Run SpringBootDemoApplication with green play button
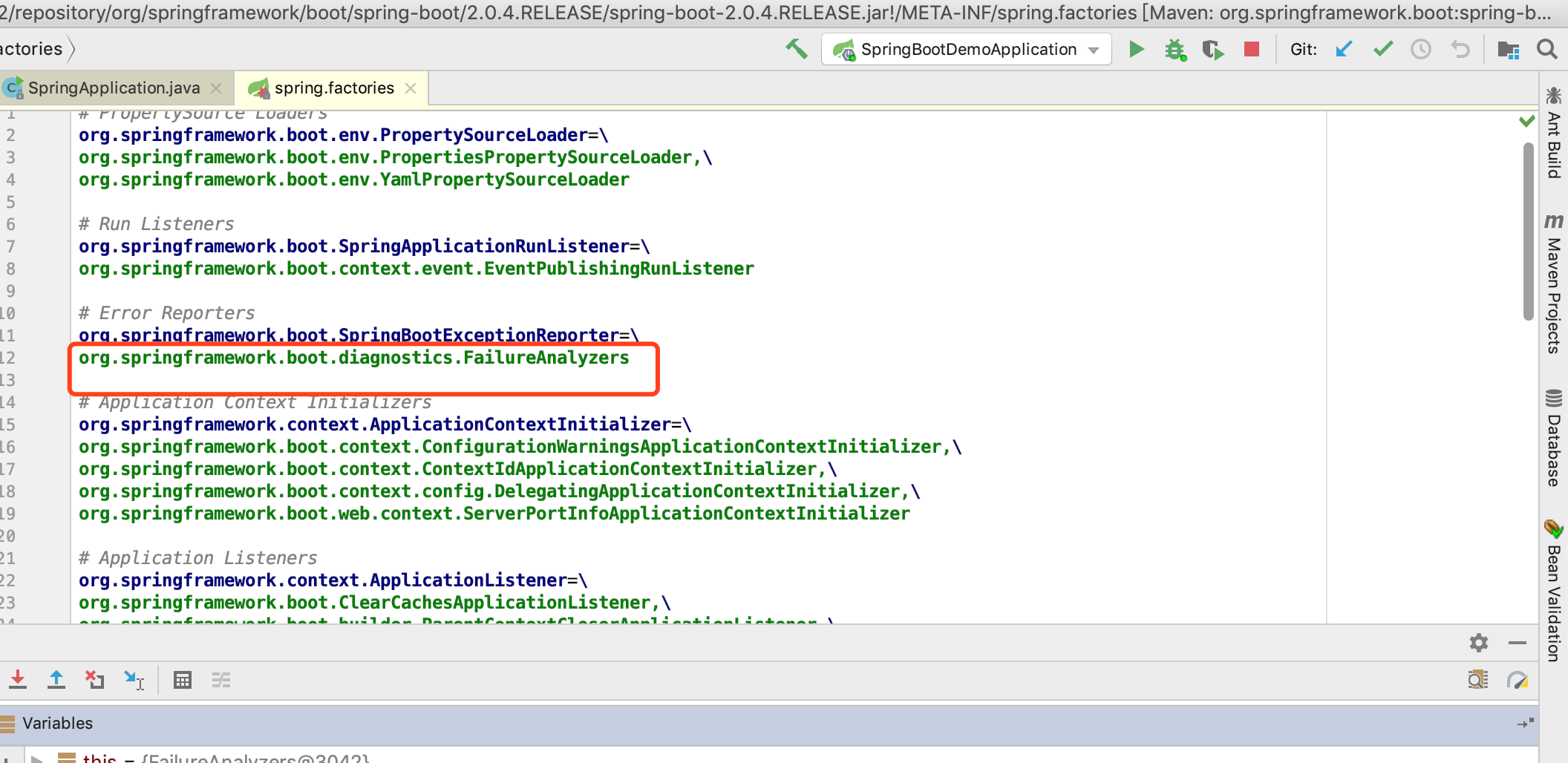The width and height of the screenshot is (1568, 763). click(x=1136, y=50)
